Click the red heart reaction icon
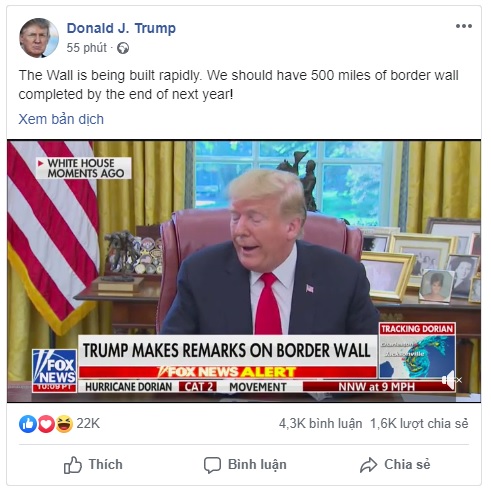 [46, 424]
